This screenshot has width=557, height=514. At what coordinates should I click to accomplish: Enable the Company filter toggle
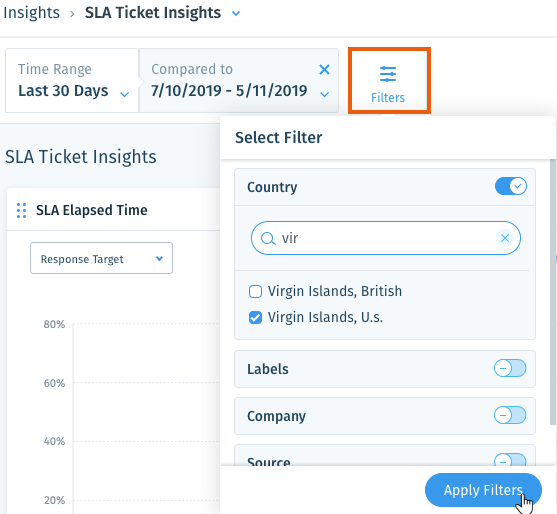(x=510, y=415)
